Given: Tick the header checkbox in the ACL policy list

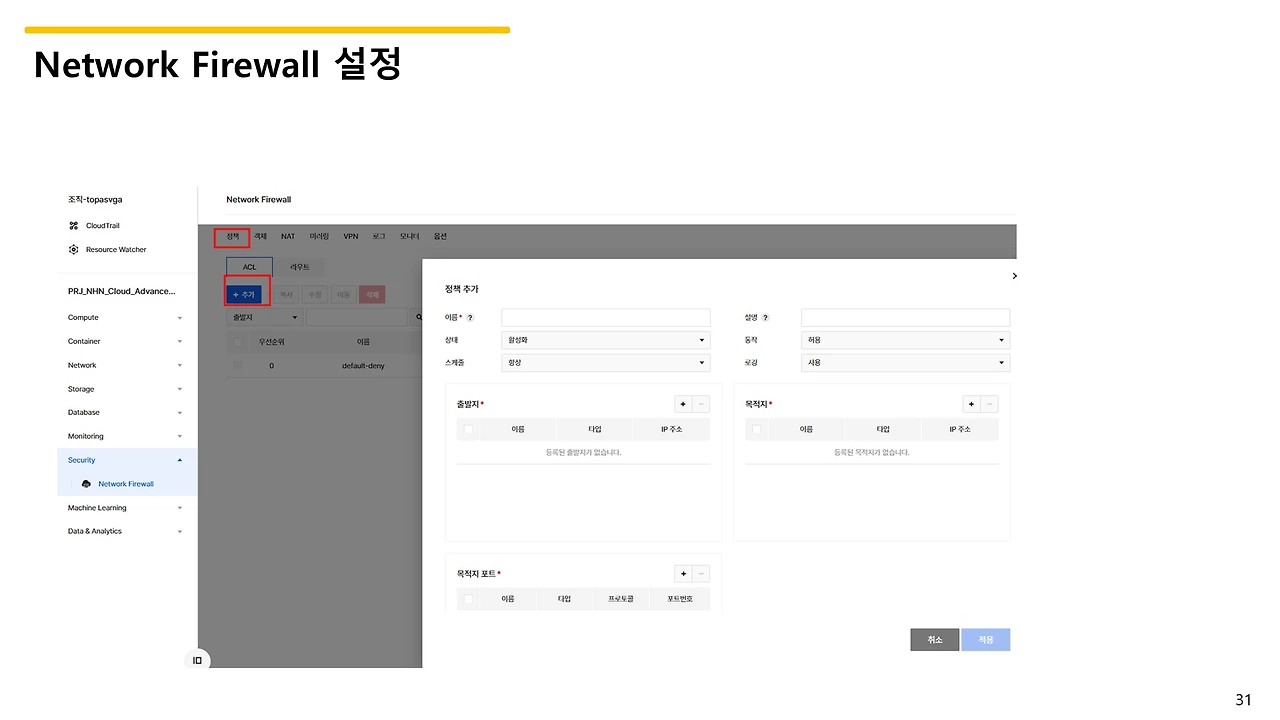Looking at the screenshot, I should 237,342.
